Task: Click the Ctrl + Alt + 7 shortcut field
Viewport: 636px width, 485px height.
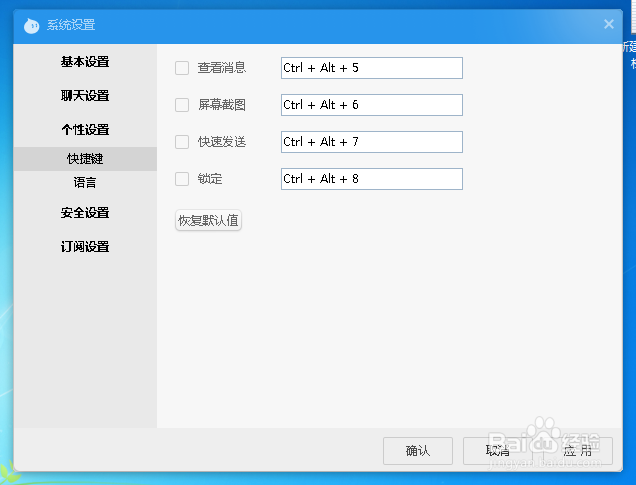Action: tap(372, 142)
